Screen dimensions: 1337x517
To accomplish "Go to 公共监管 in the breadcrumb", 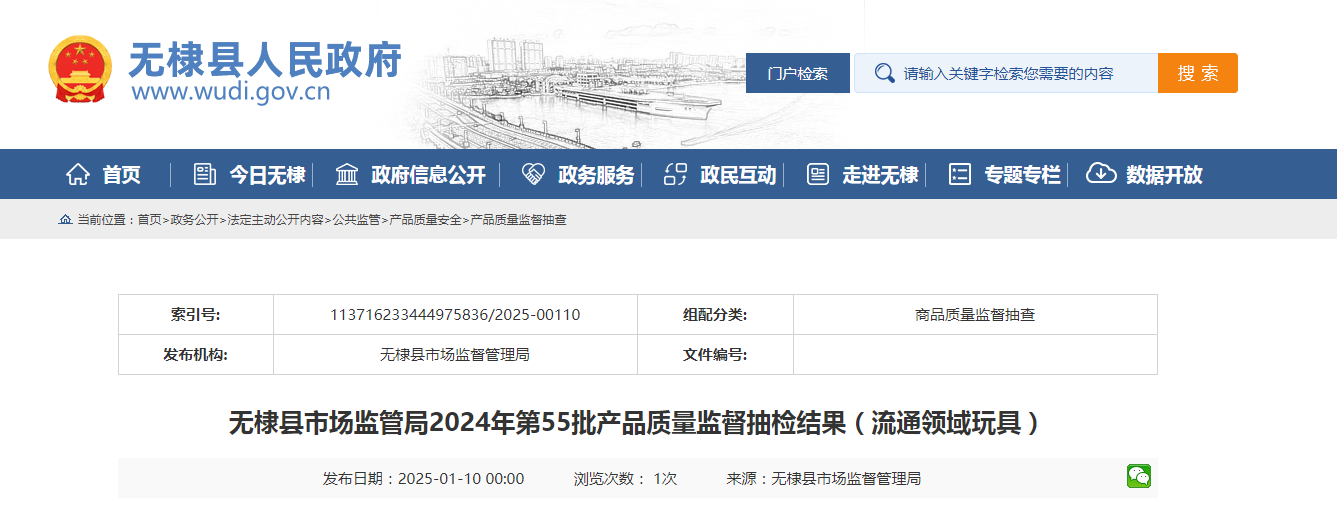I will click(356, 219).
